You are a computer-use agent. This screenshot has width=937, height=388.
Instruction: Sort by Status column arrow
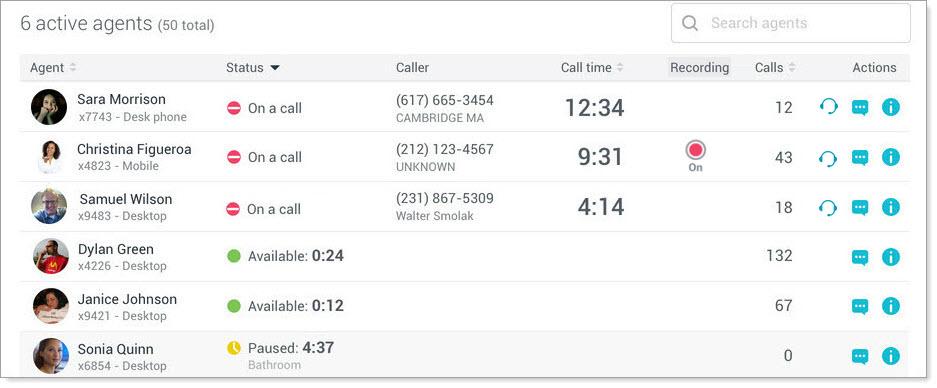274,68
